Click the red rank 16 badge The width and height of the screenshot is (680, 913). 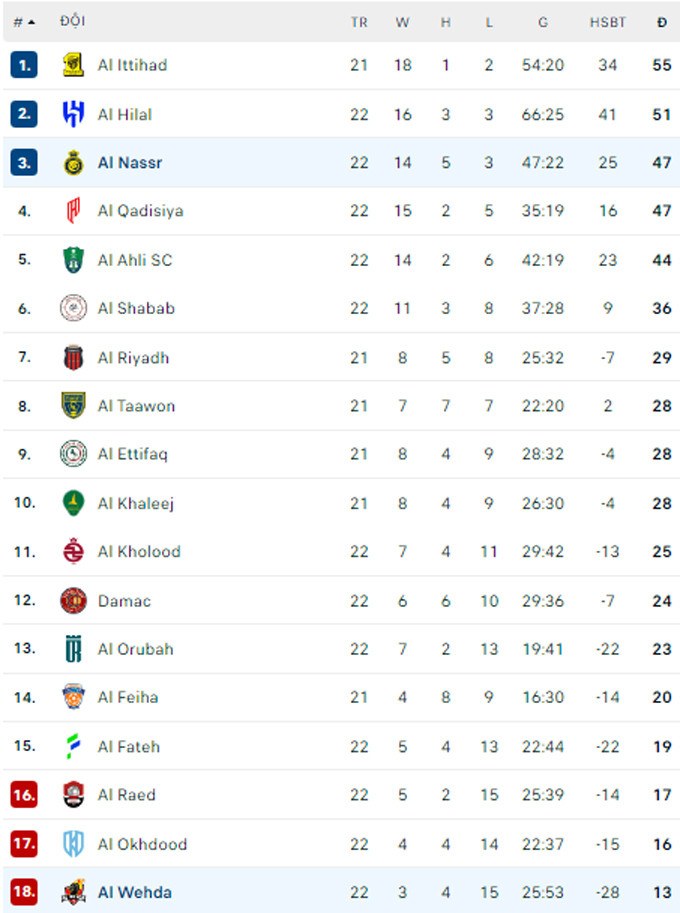tap(24, 795)
